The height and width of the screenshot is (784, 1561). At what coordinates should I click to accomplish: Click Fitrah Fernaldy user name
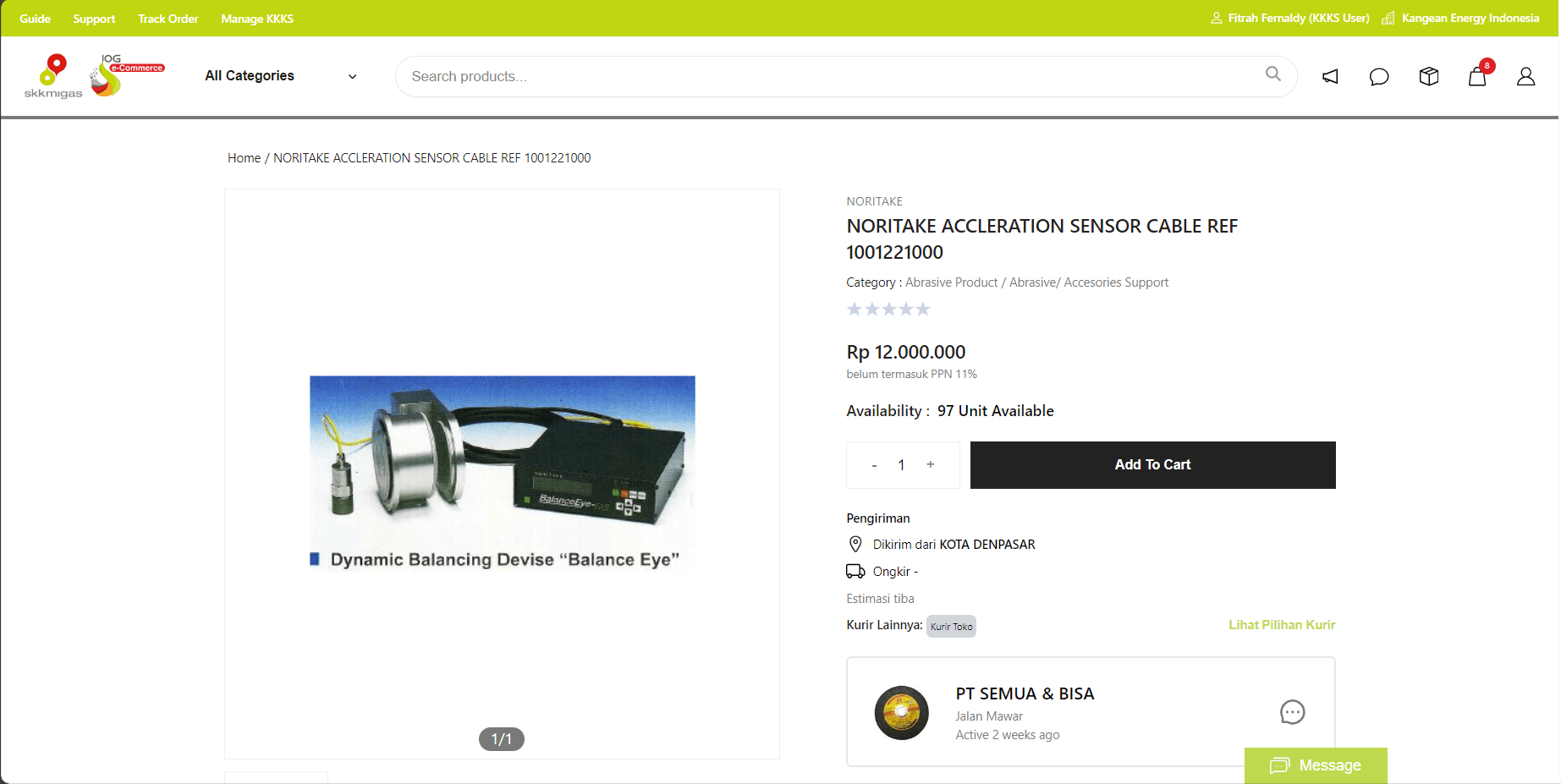click(1299, 18)
